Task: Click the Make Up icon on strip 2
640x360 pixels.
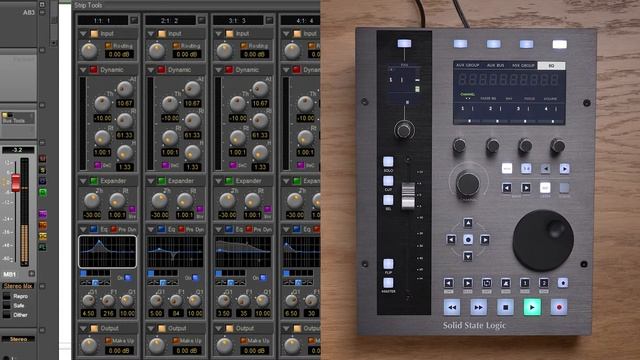Action: coord(176,340)
